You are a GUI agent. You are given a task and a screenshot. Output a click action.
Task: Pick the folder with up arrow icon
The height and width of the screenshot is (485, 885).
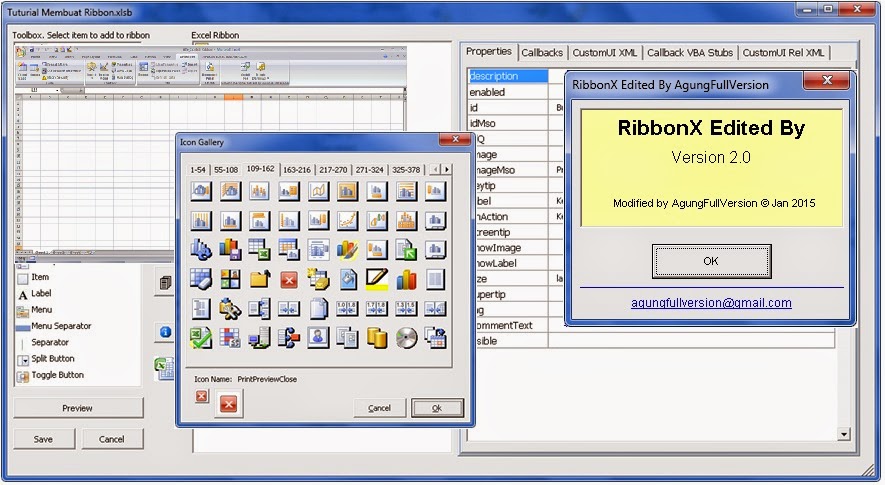coord(260,279)
